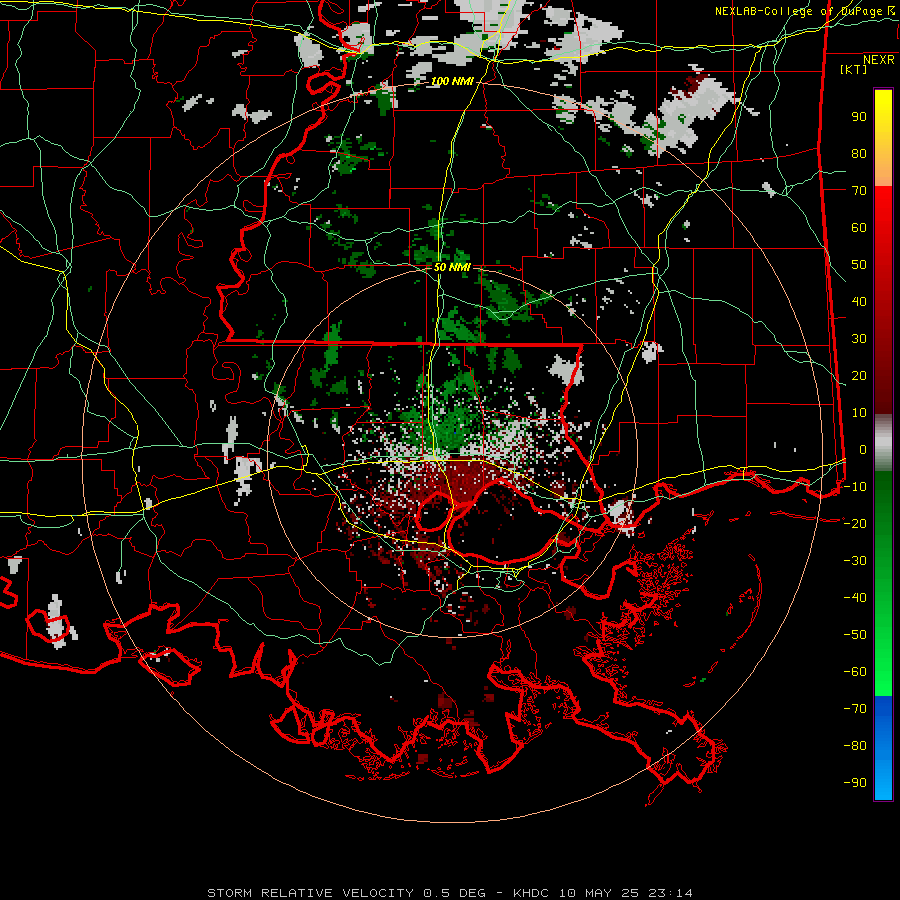Image resolution: width=900 pixels, height=900 pixels.
Task: Click the 40 value on the velocity scale
Action: [x=859, y=301]
